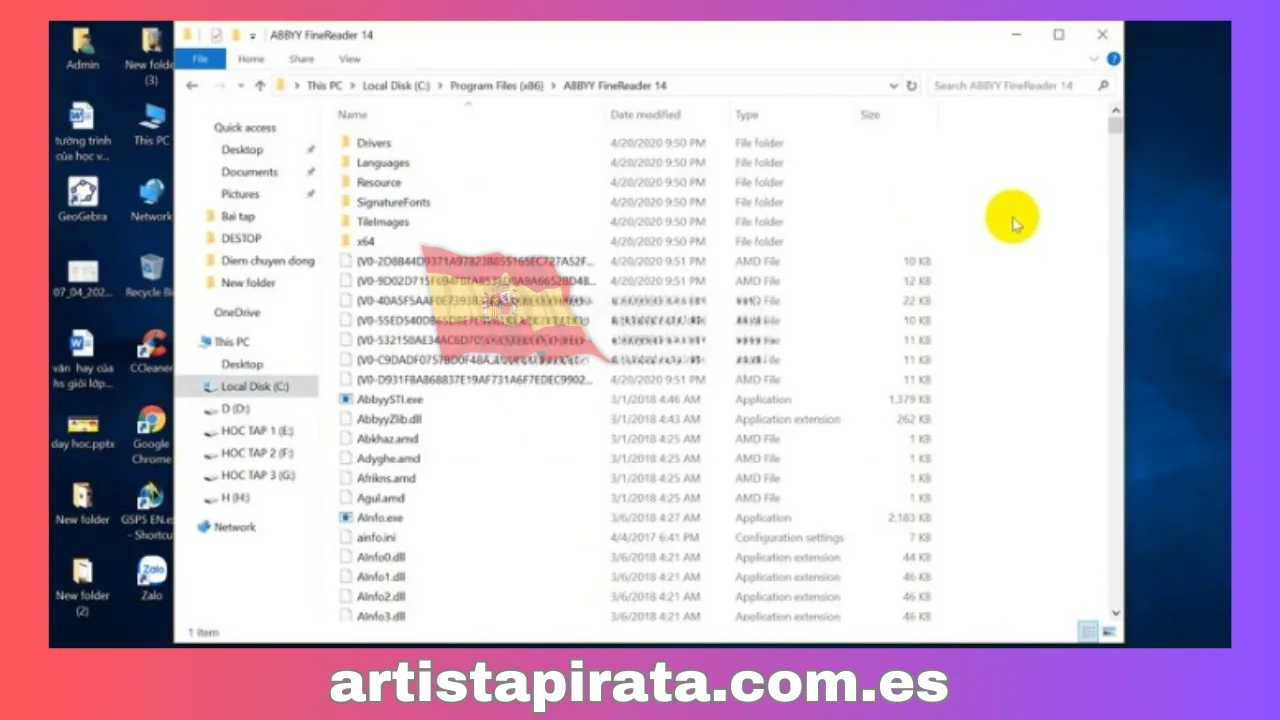
Task: Select the Drivers folder
Action: (x=374, y=143)
